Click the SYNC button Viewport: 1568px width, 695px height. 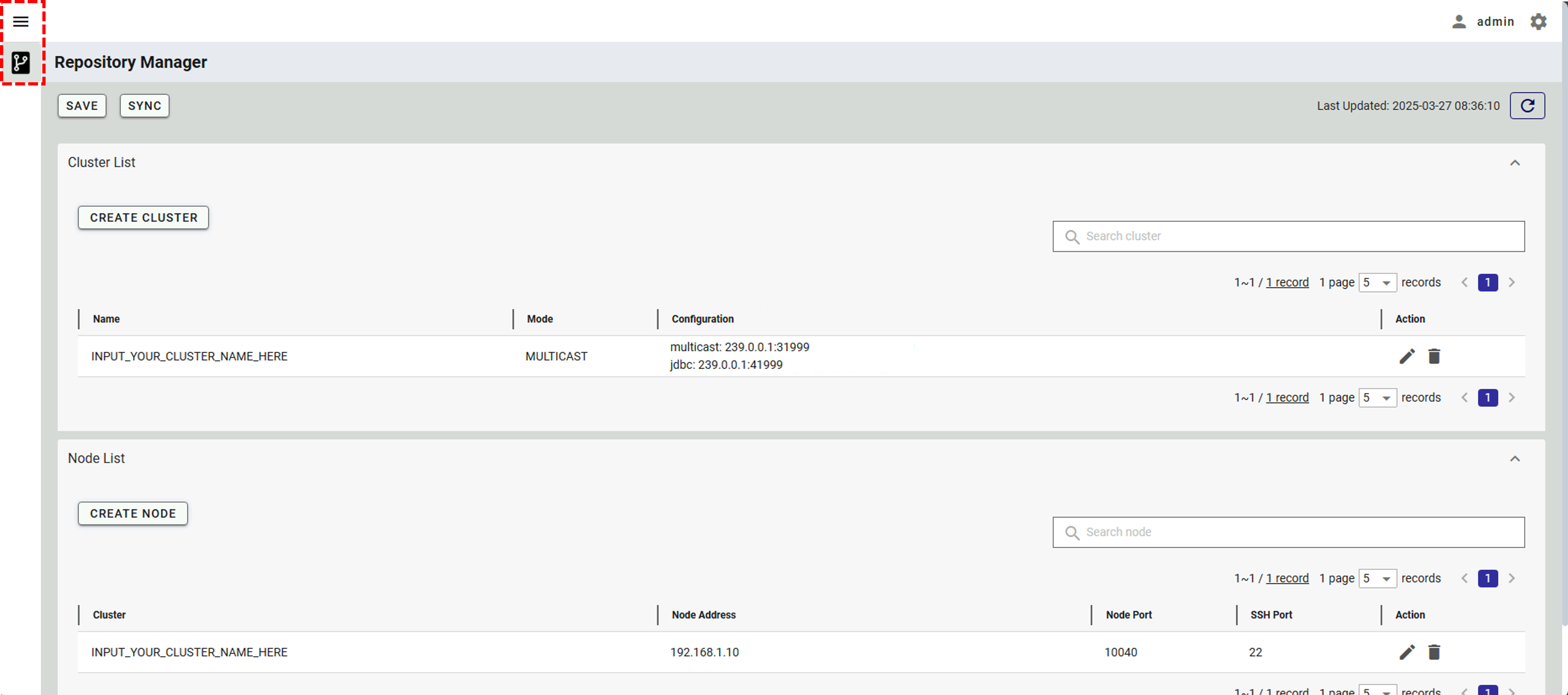point(144,106)
